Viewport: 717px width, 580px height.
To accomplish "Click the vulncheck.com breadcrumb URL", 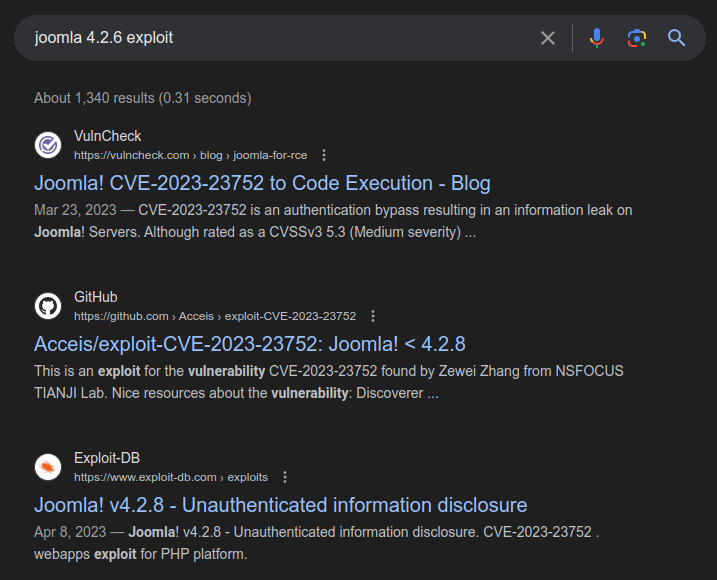I will tap(190, 155).
